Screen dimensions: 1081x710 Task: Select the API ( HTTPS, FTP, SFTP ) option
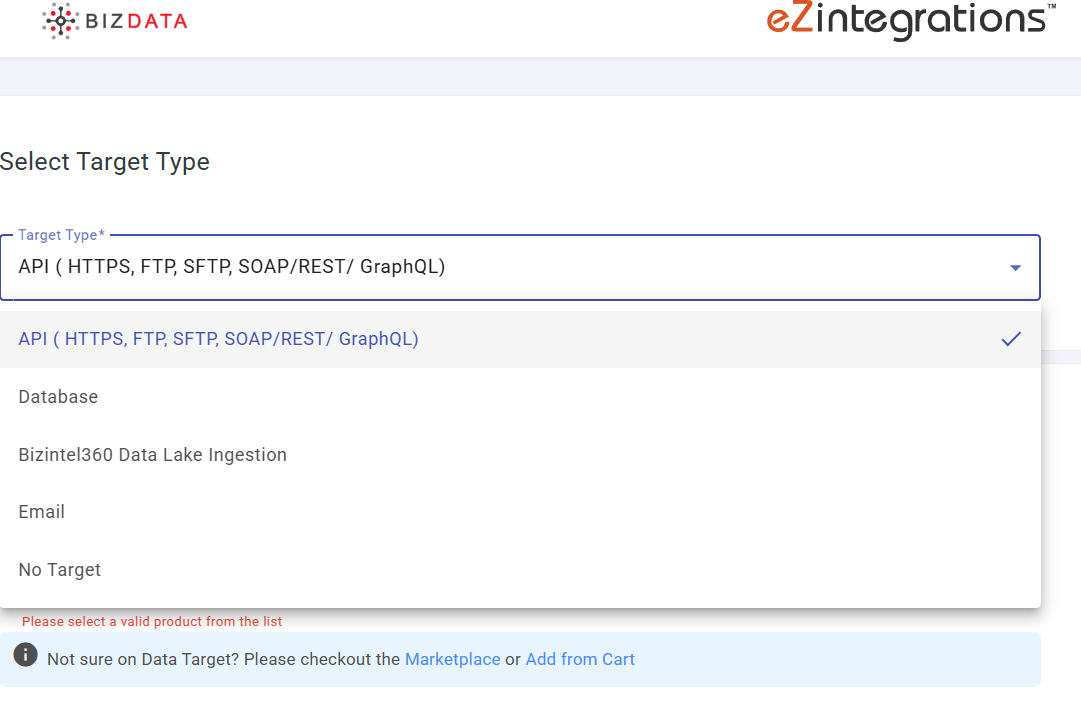pos(218,339)
